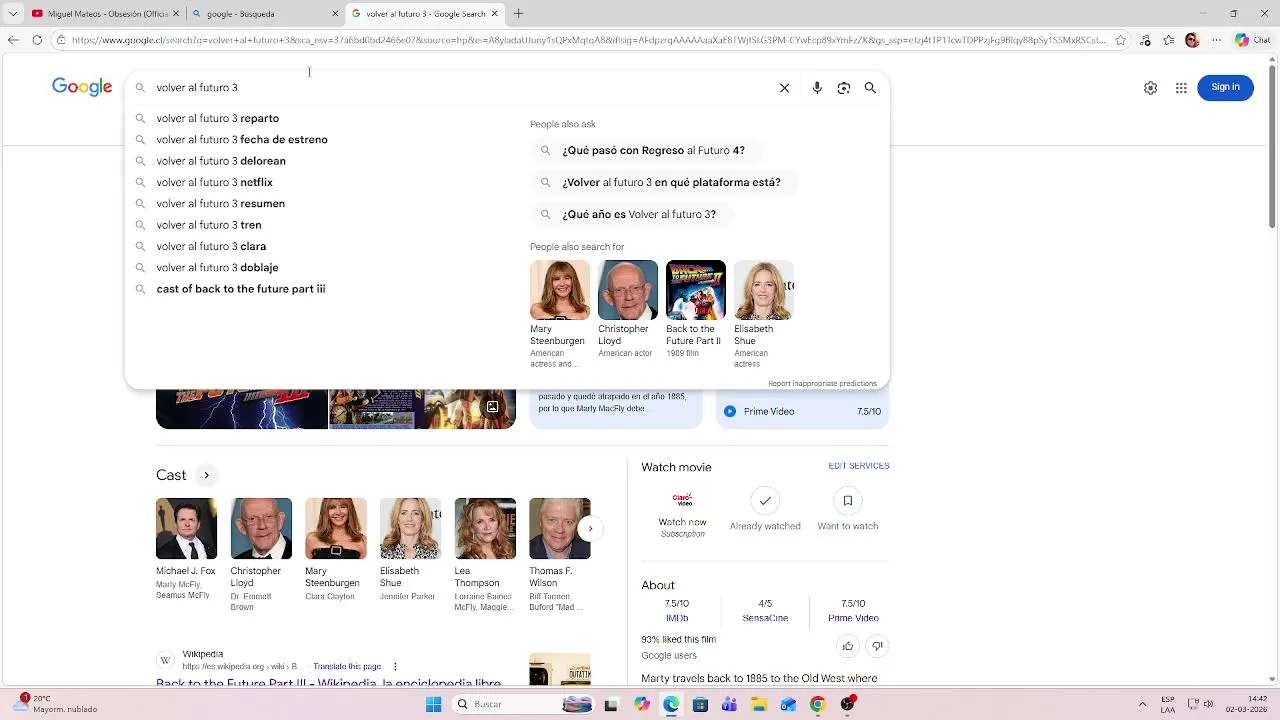Open more options for the Wikipedia result
The width and height of the screenshot is (1280, 720).
point(395,666)
